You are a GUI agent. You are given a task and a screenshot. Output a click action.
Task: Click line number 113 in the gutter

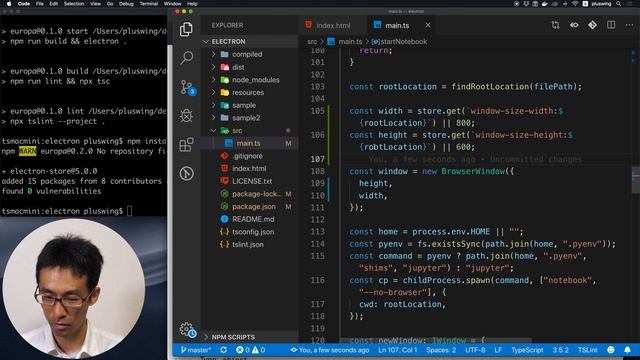tap(317, 231)
